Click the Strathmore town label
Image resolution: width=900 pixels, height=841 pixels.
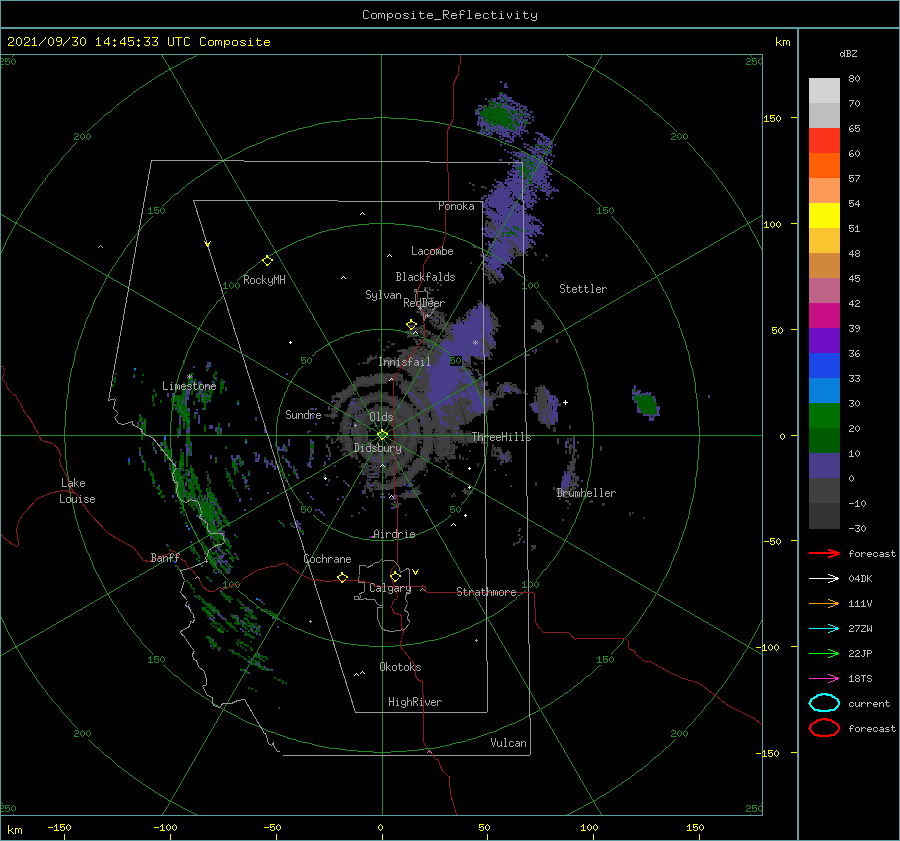pos(486,592)
